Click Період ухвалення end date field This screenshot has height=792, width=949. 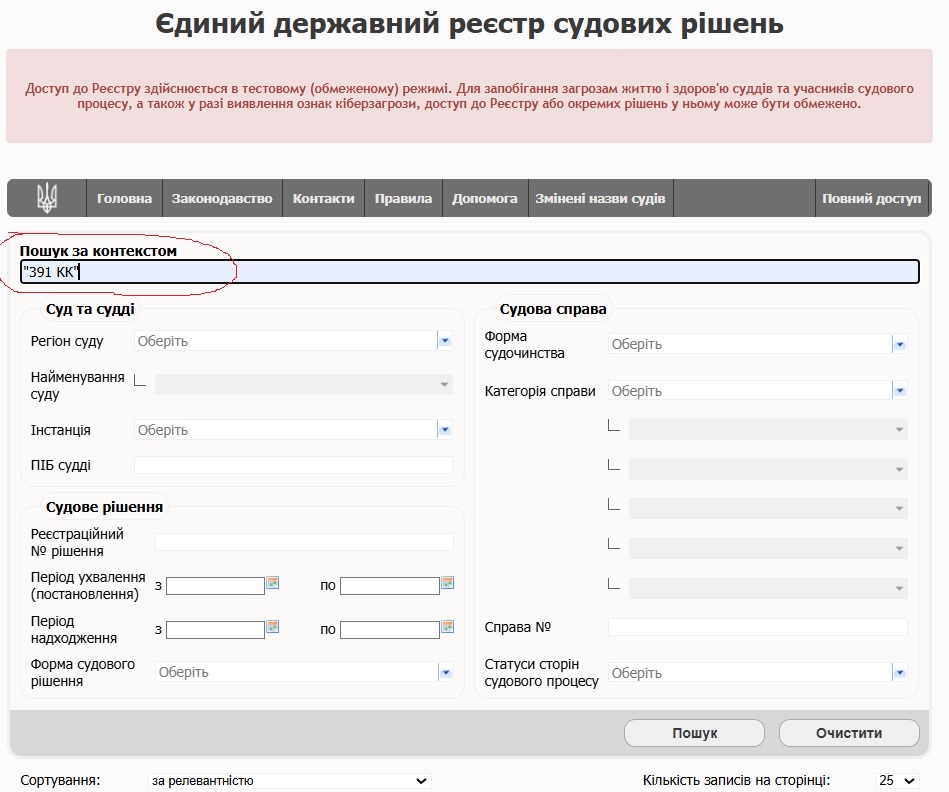[390, 586]
